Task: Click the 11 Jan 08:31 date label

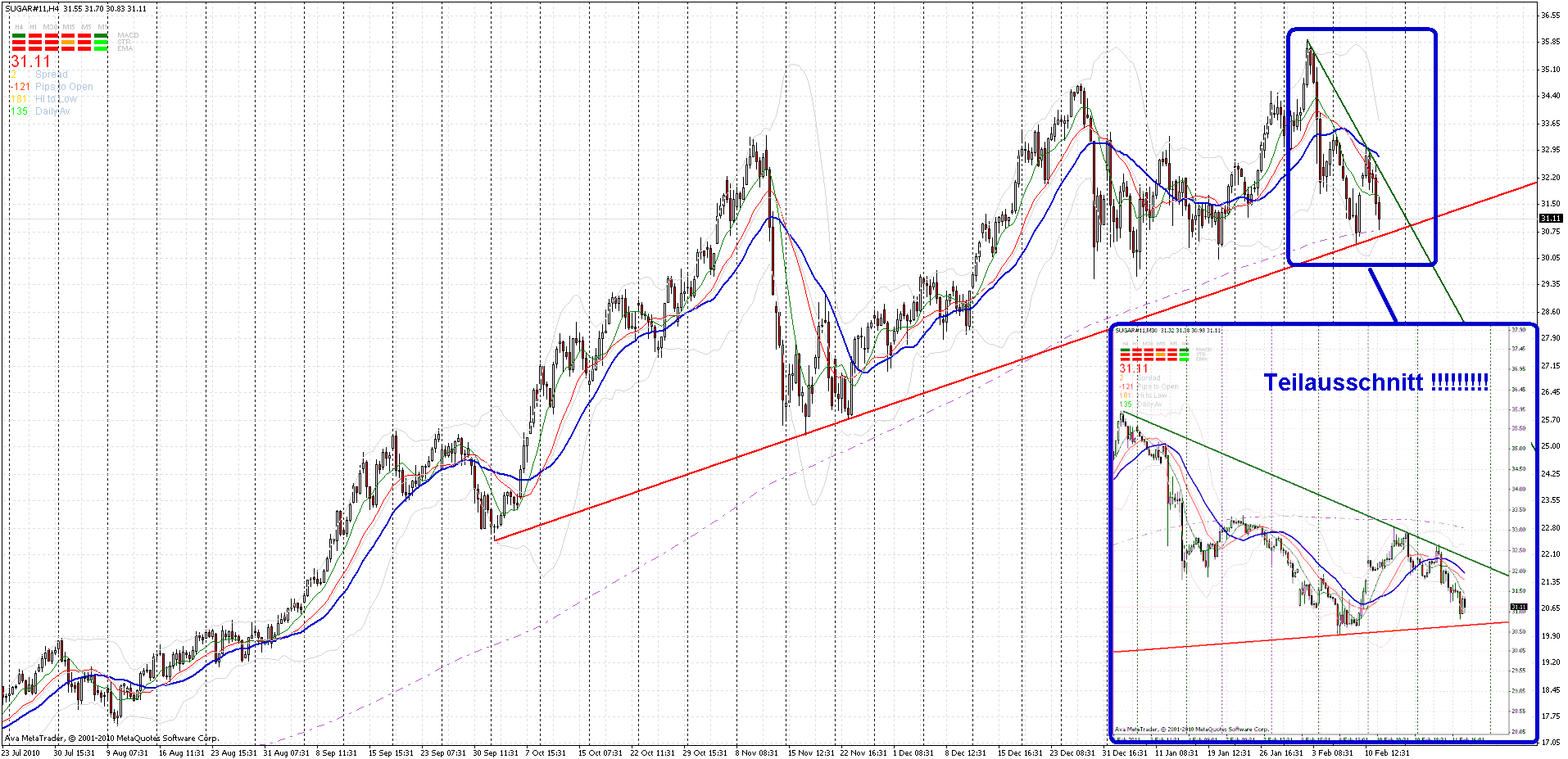Action: click(x=1176, y=752)
